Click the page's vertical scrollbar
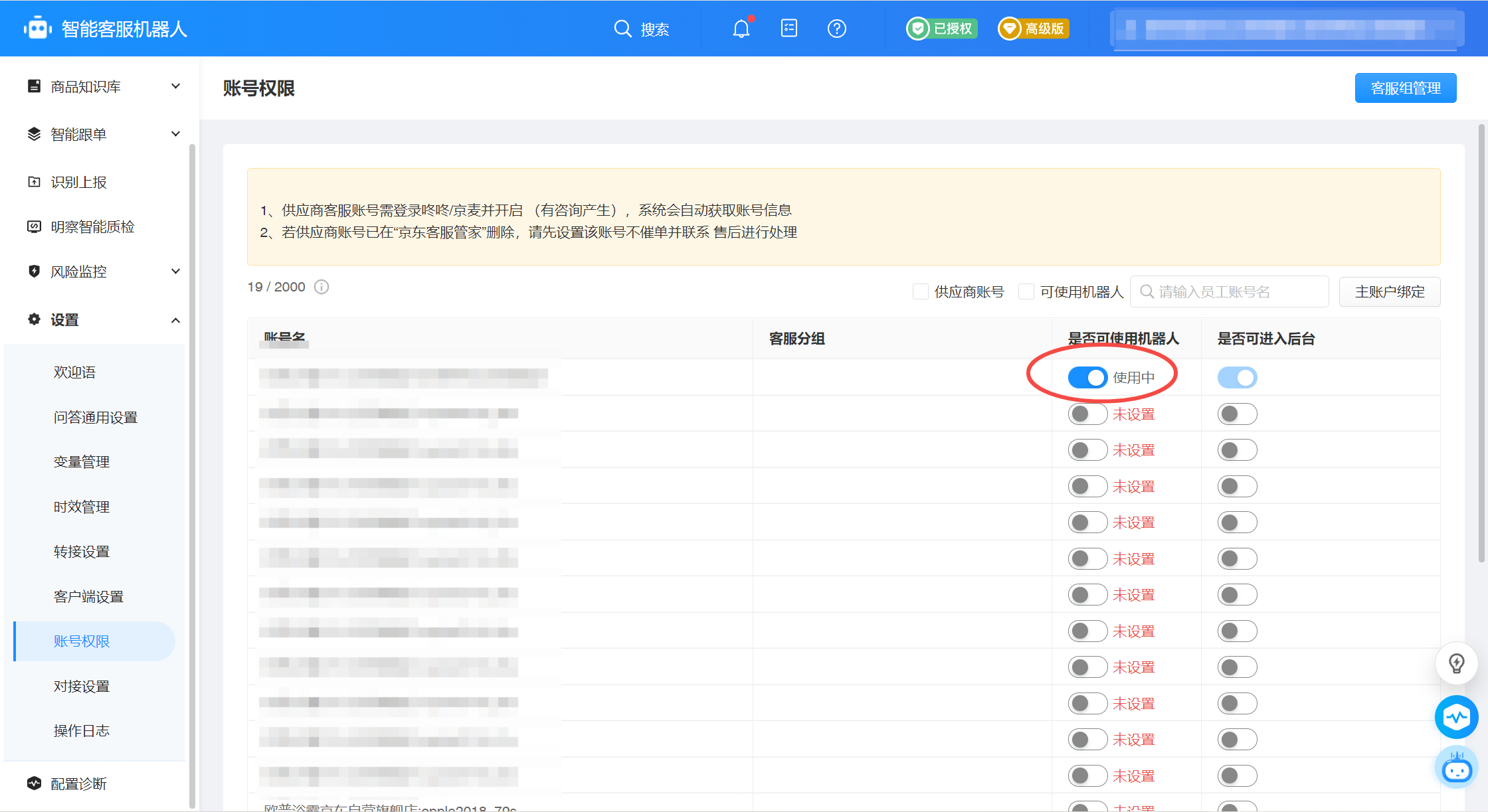The width and height of the screenshot is (1488, 812). 1482,343
